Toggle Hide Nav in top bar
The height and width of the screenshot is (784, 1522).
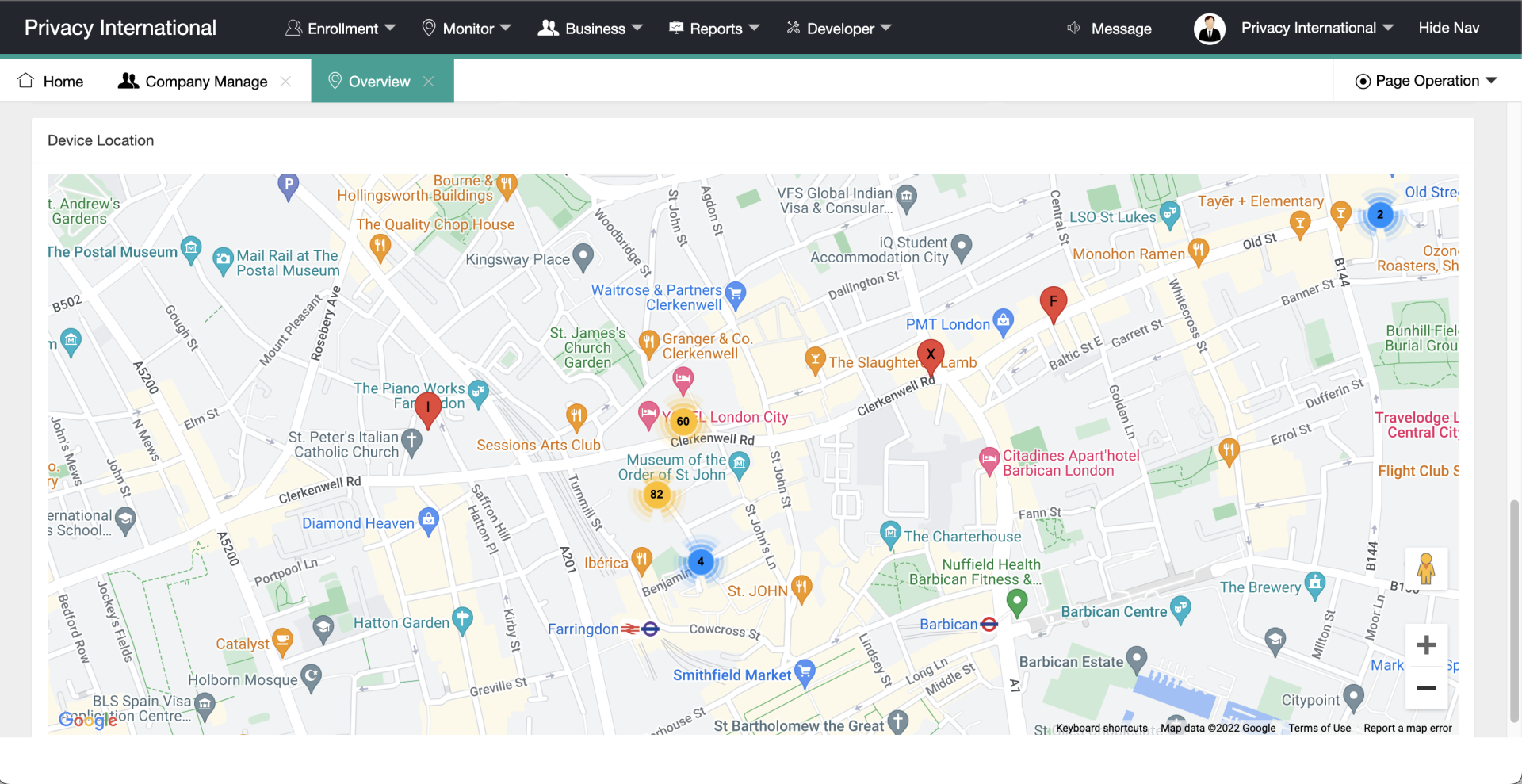click(1448, 28)
